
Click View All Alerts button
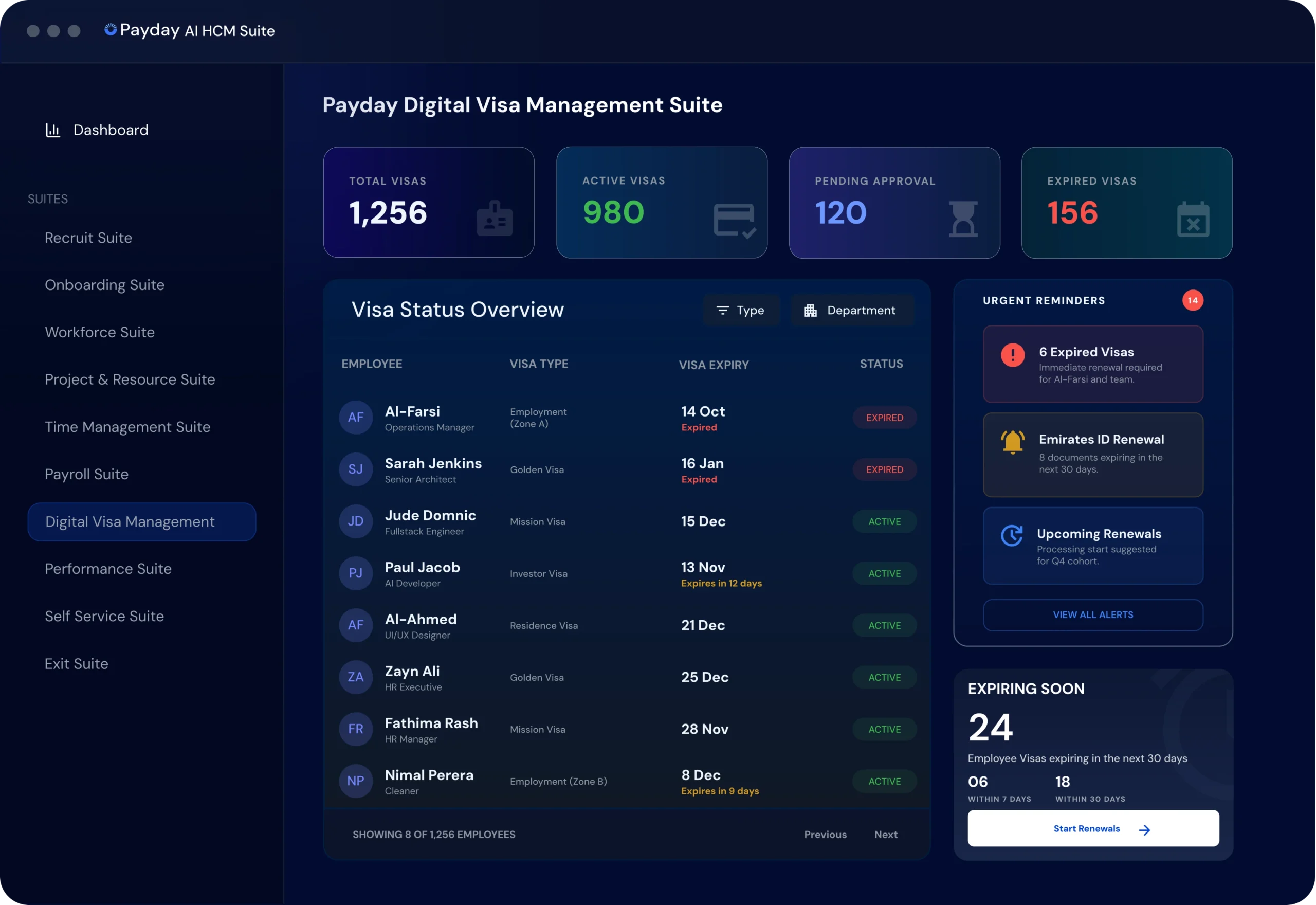[1093, 614]
